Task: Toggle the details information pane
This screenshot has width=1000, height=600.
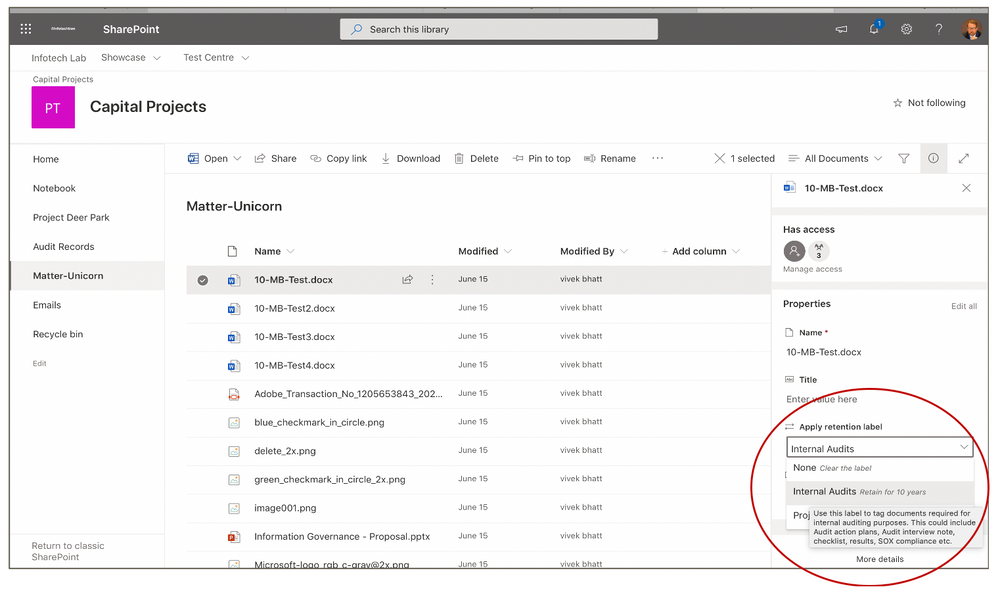Action: tap(933, 158)
